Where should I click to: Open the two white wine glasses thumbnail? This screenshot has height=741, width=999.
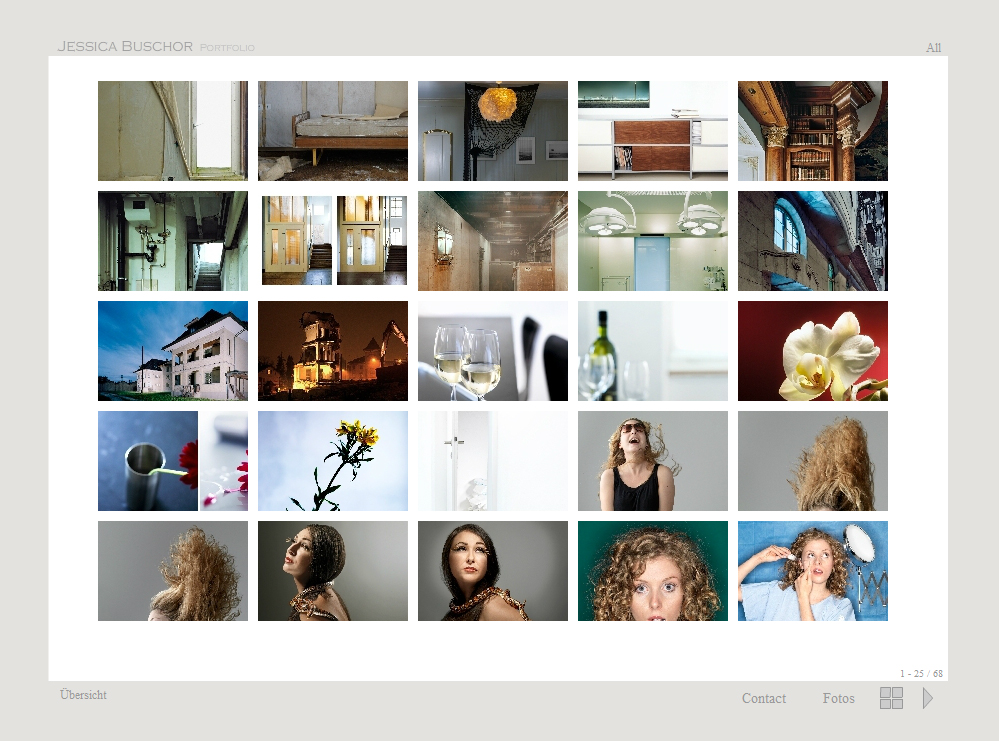[492, 351]
